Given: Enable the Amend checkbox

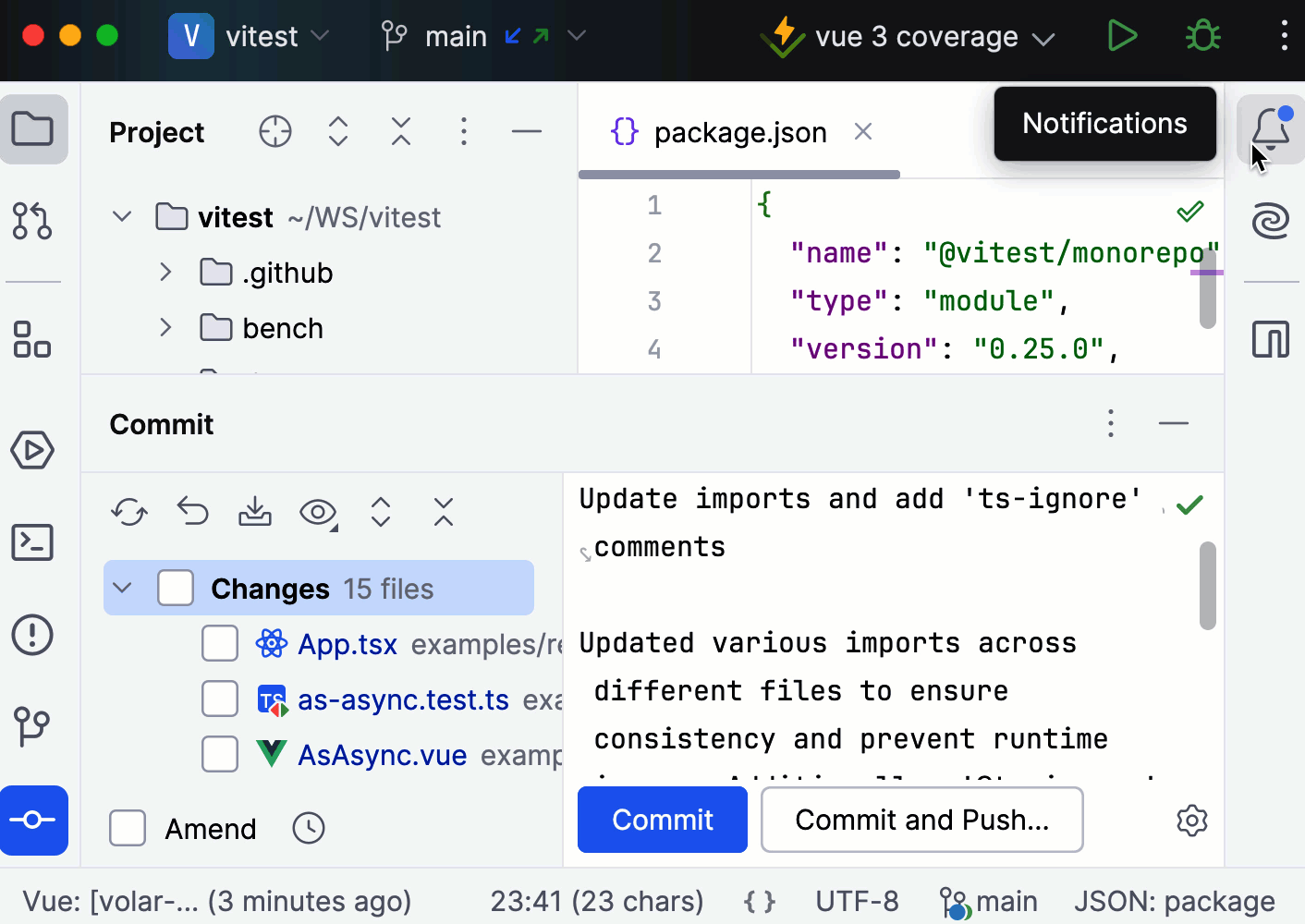Looking at the screenshot, I should pyautogui.click(x=128, y=828).
